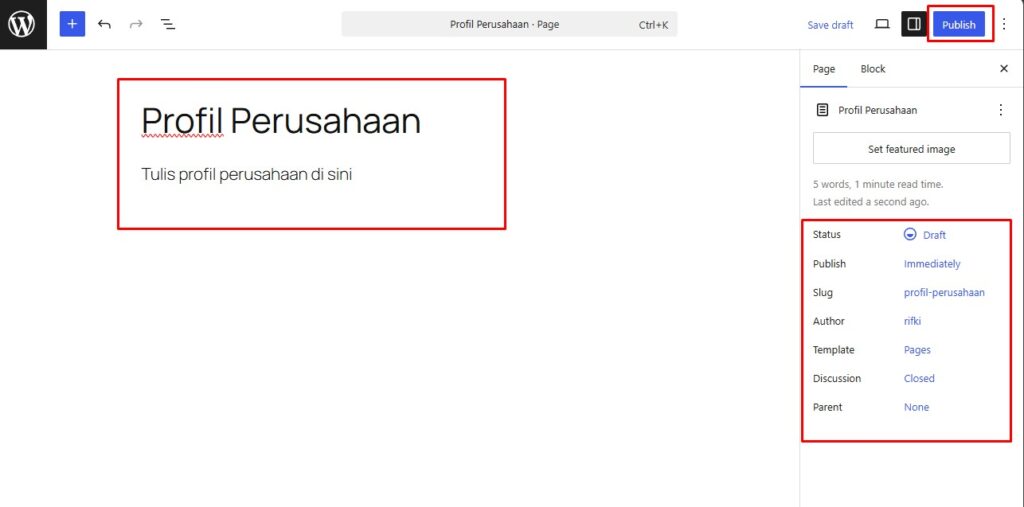
Task: Undo the last edit
Action: [104, 24]
